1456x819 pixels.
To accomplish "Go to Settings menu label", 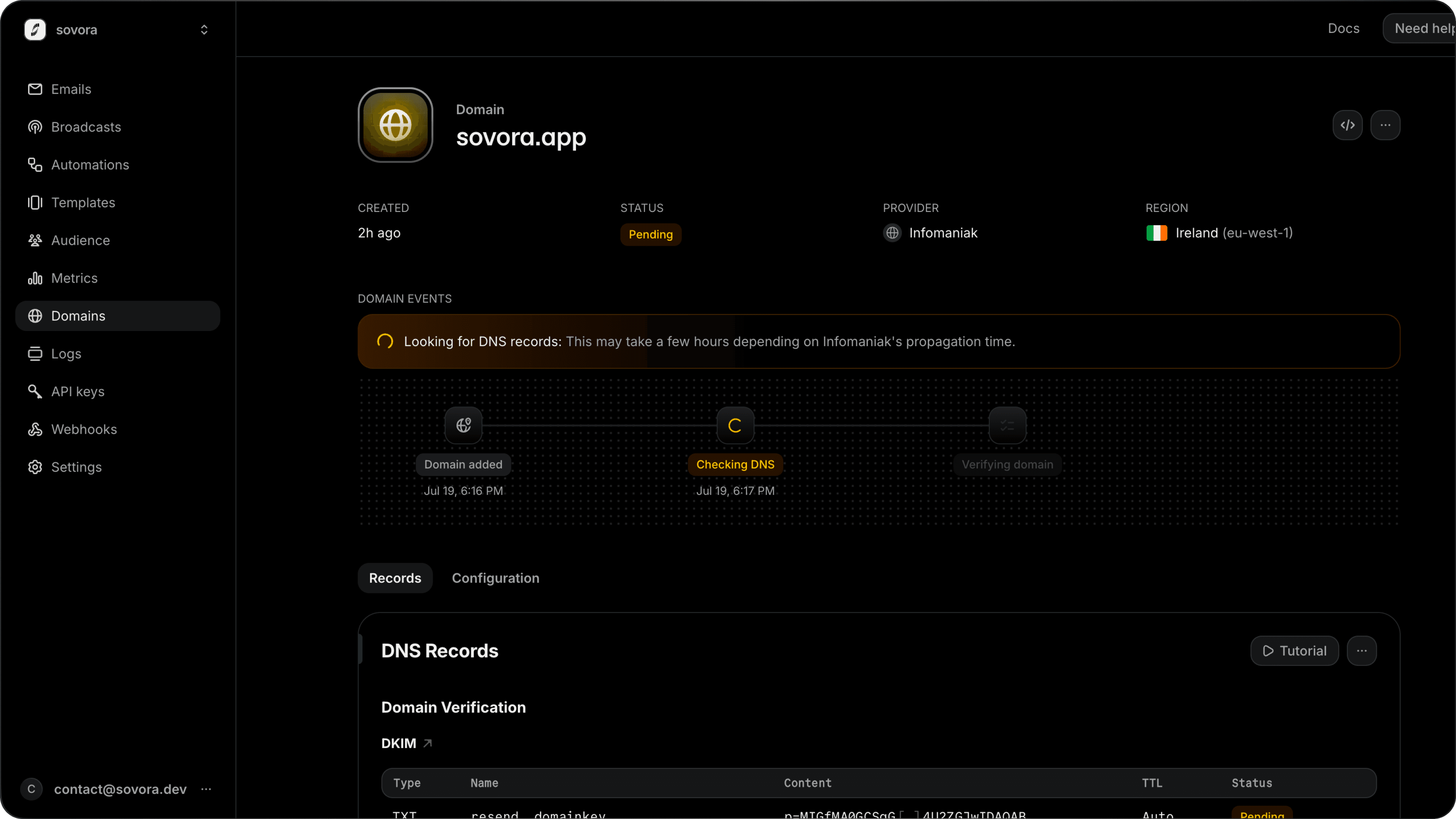I will click(77, 468).
